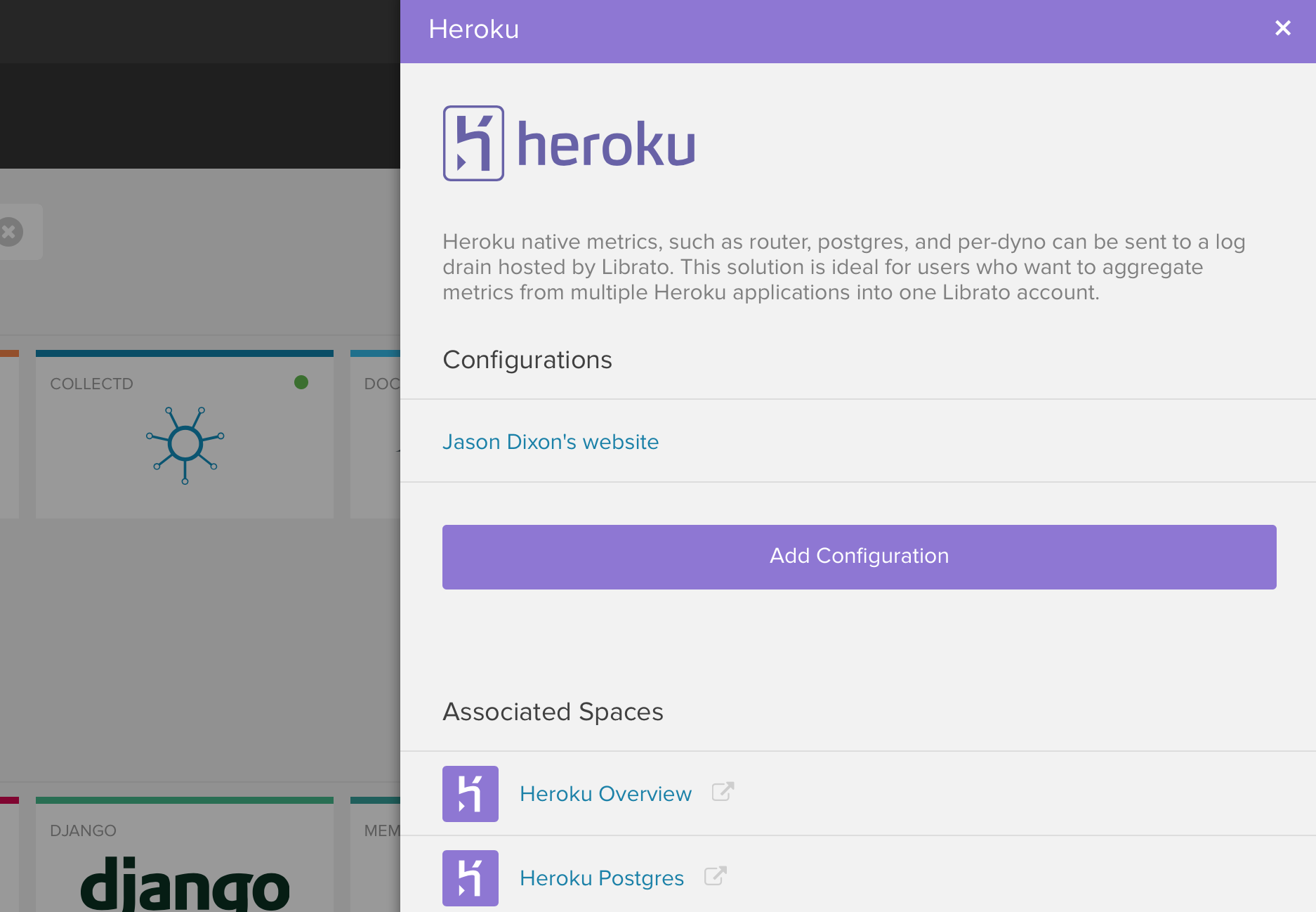1316x912 pixels.
Task: Click the circled X clear button in background
Action: point(10,232)
